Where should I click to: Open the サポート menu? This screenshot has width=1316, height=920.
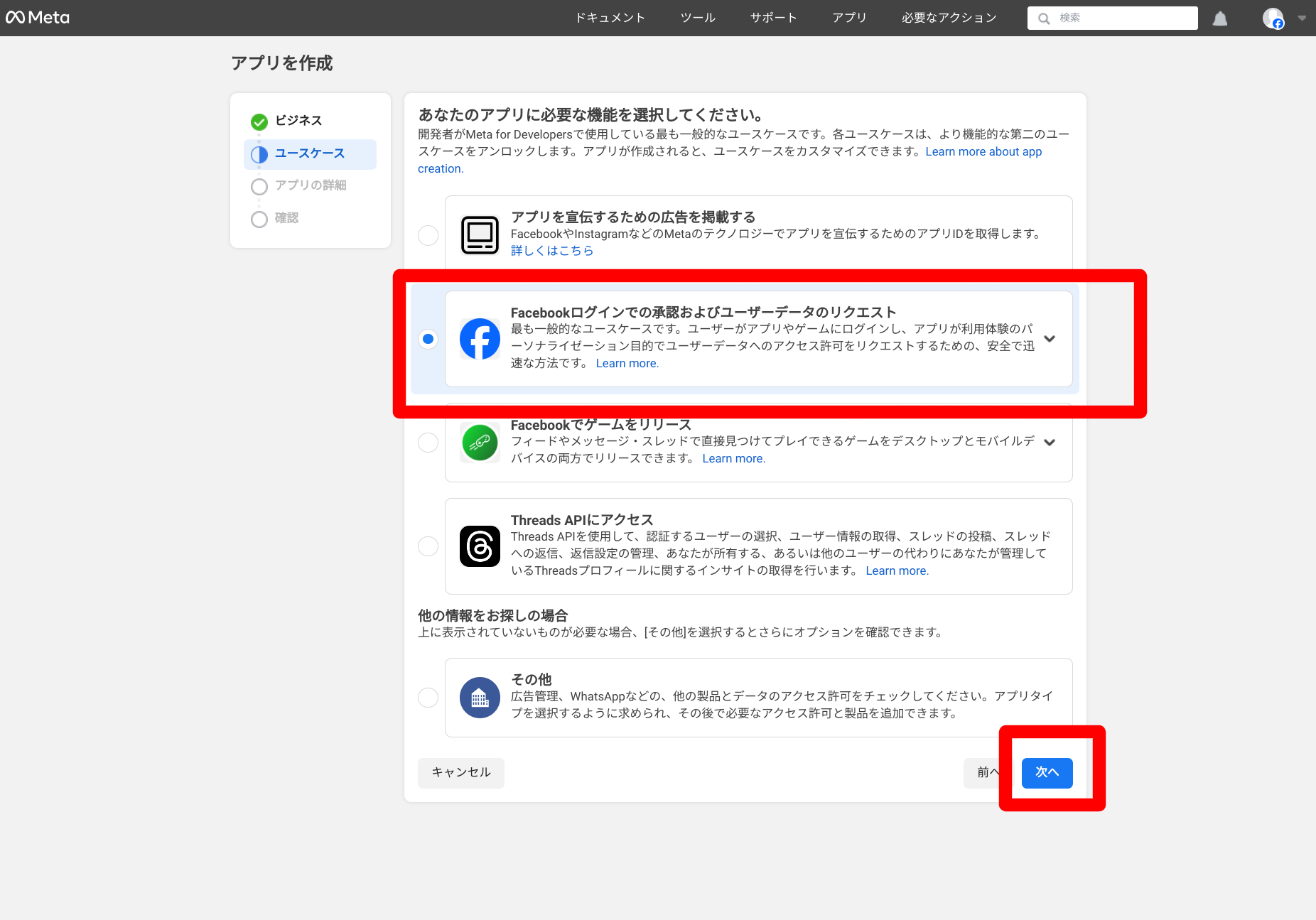point(774,18)
